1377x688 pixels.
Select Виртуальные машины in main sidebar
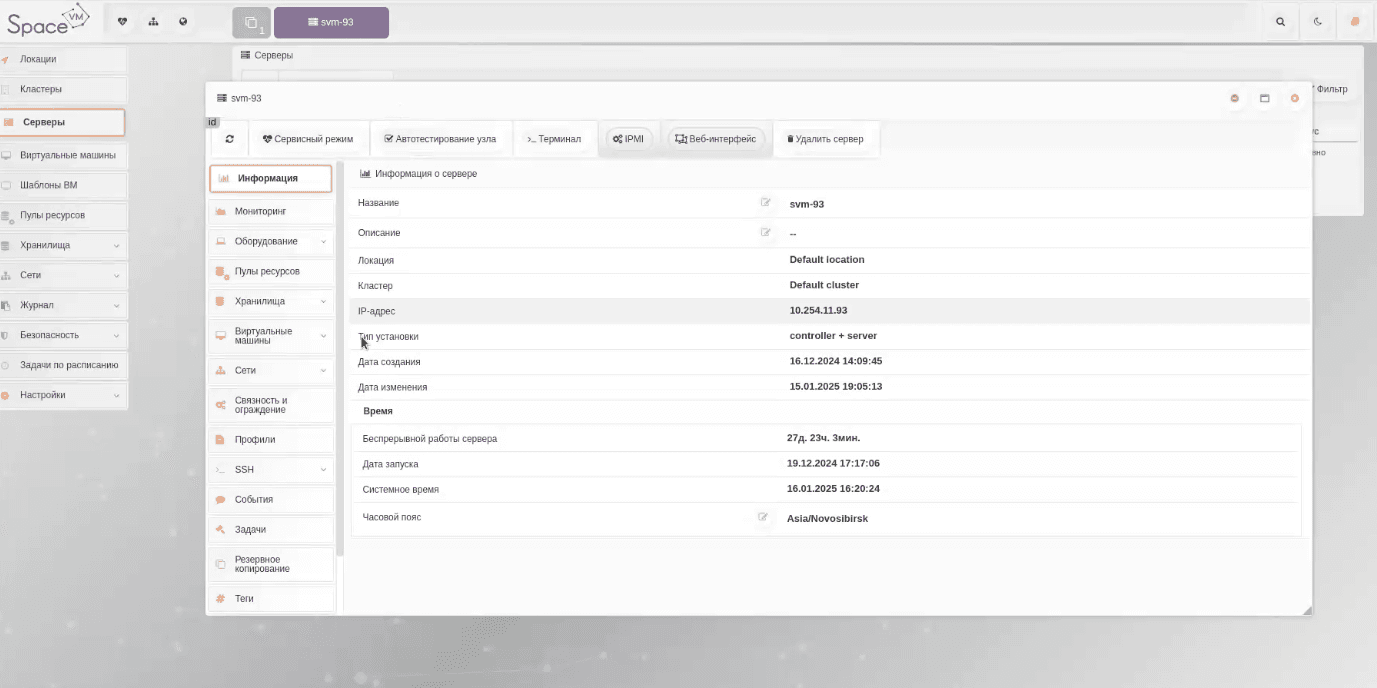coord(67,156)
